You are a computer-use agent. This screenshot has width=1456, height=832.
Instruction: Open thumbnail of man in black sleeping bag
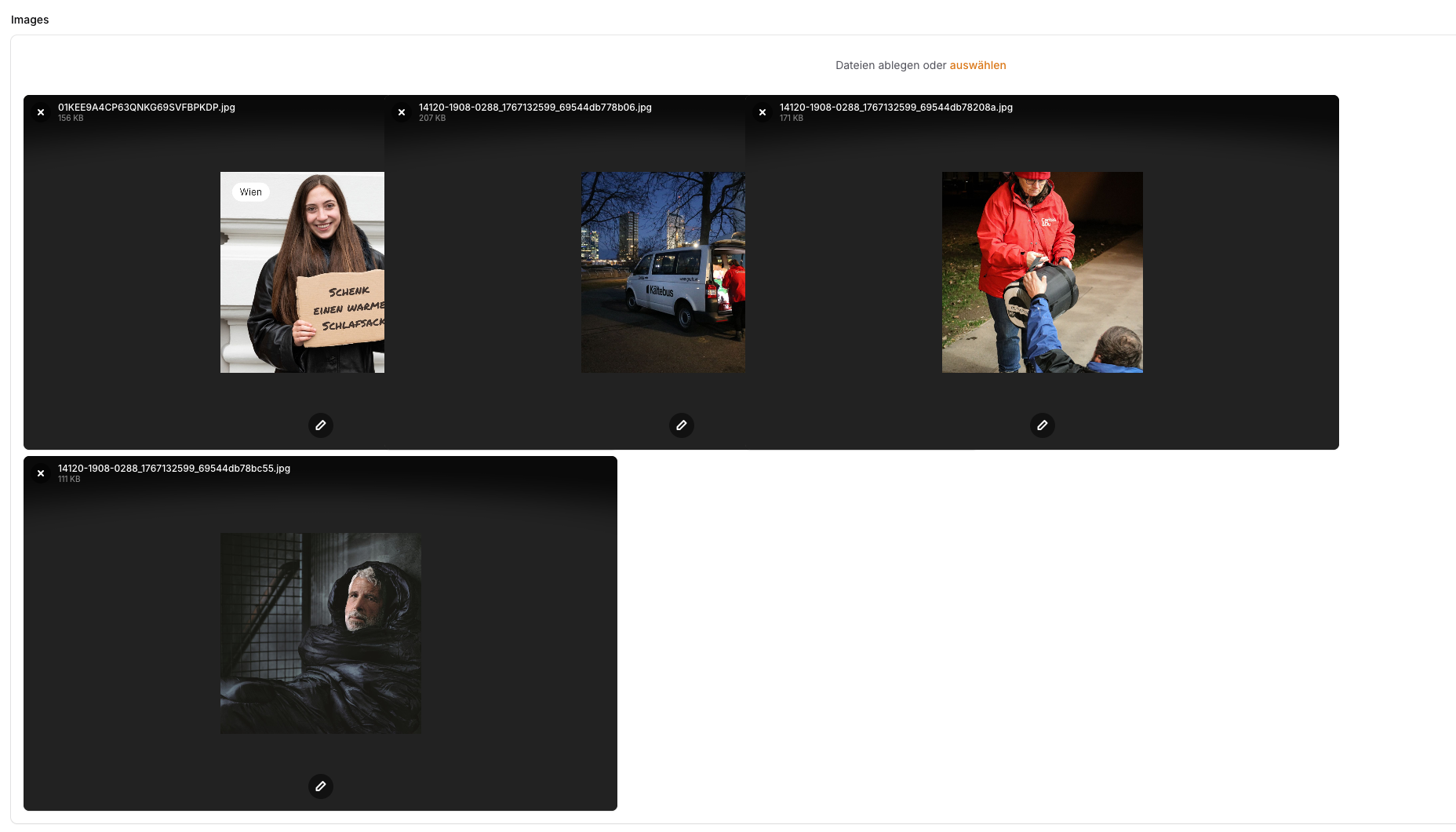coord(321,633)
